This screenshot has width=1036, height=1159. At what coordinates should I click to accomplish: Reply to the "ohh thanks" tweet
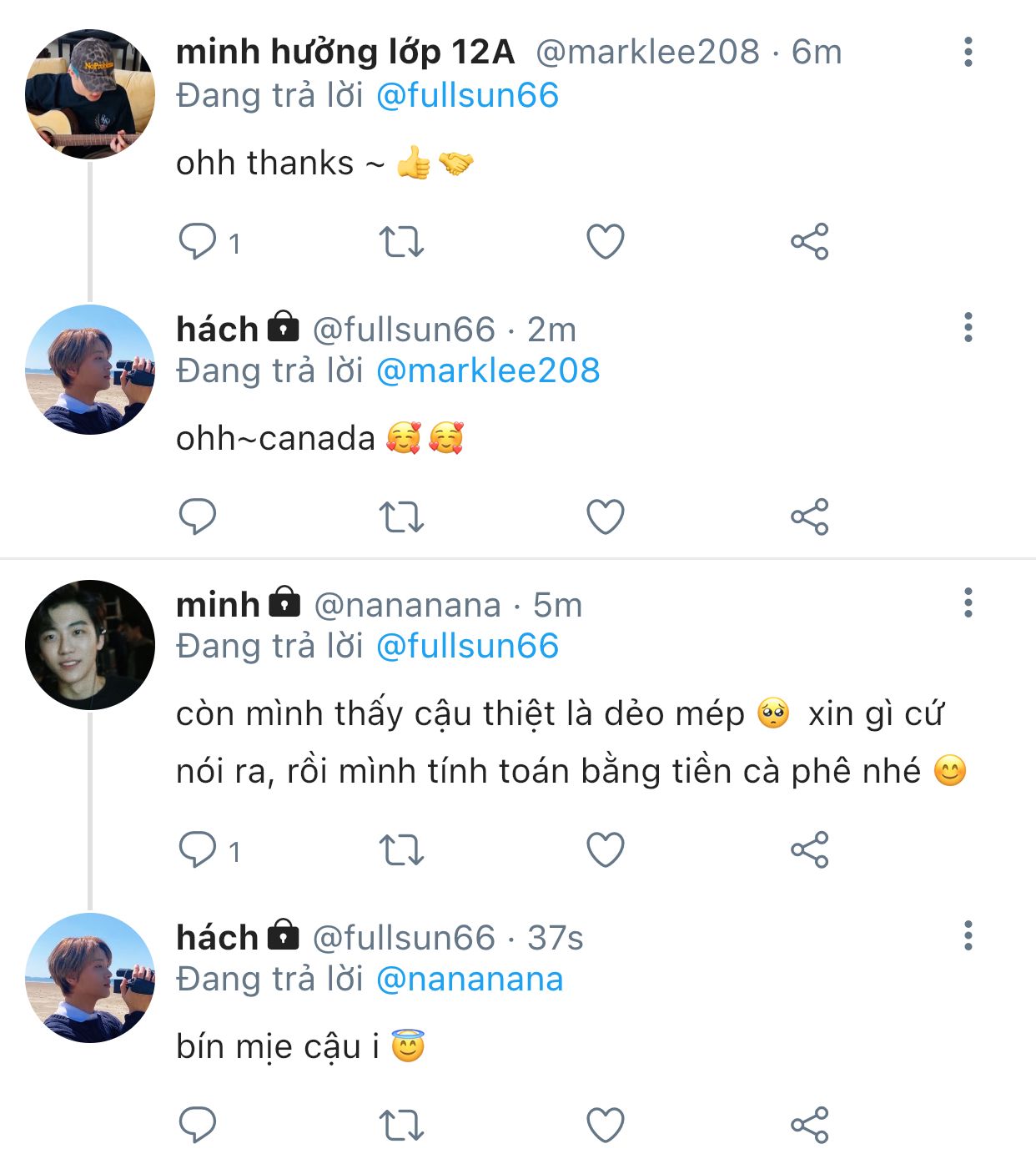(198, 242)
